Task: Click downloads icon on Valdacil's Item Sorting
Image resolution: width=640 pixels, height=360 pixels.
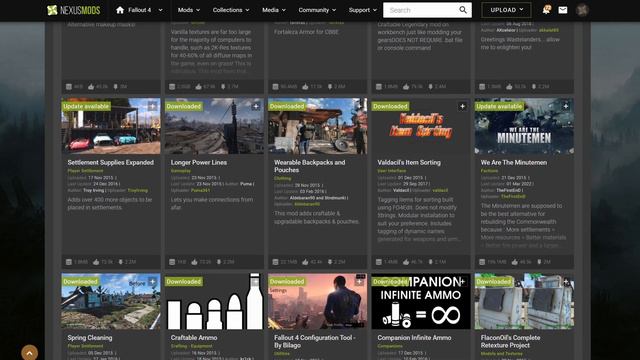Action: tap(431, 262)
